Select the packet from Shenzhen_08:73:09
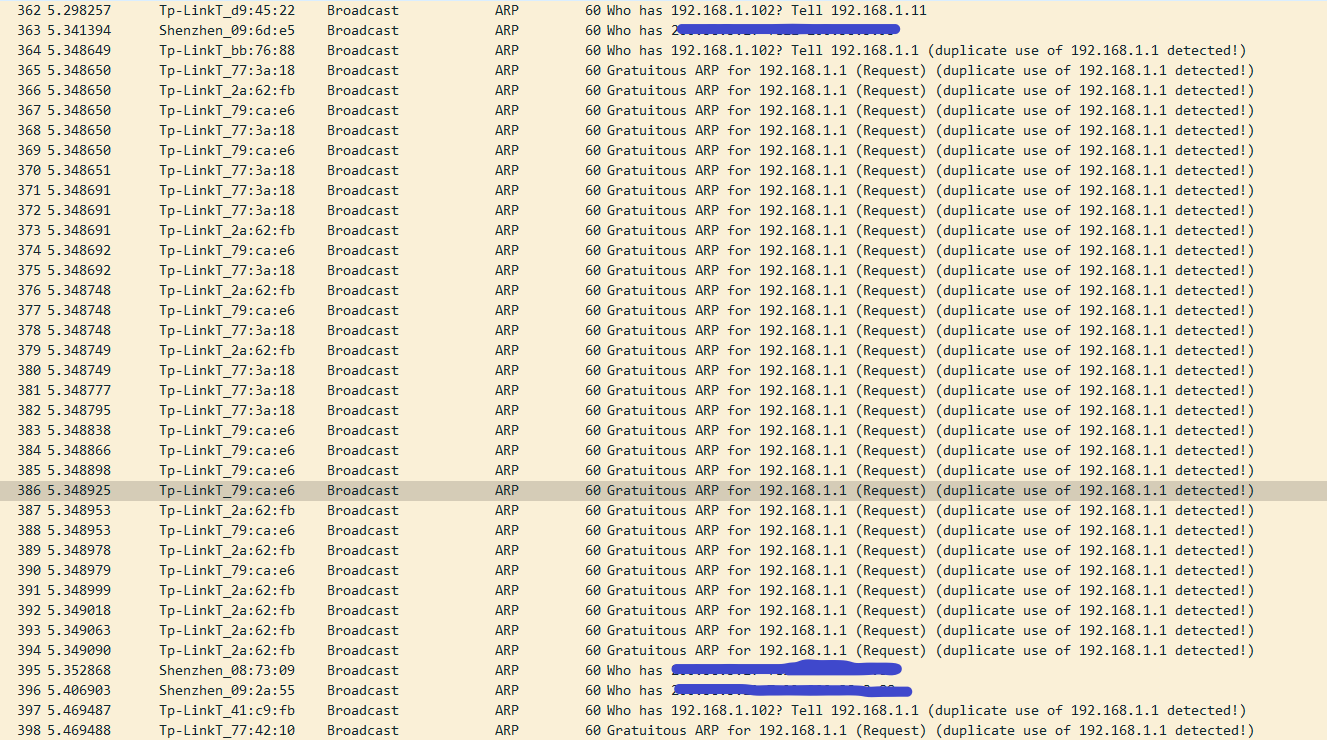Viewport: 1327px width, 740px height. [x=663, y=670]
